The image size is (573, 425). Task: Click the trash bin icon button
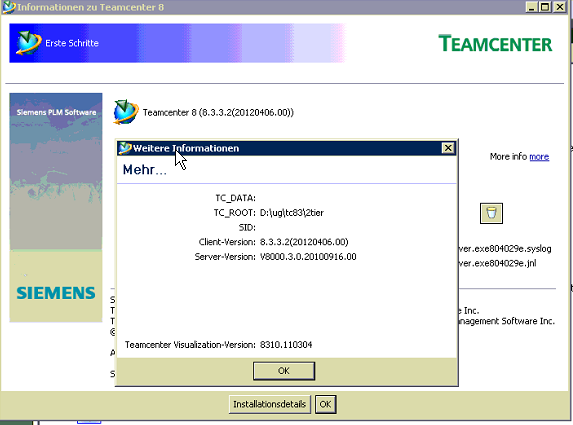(491, 213)
